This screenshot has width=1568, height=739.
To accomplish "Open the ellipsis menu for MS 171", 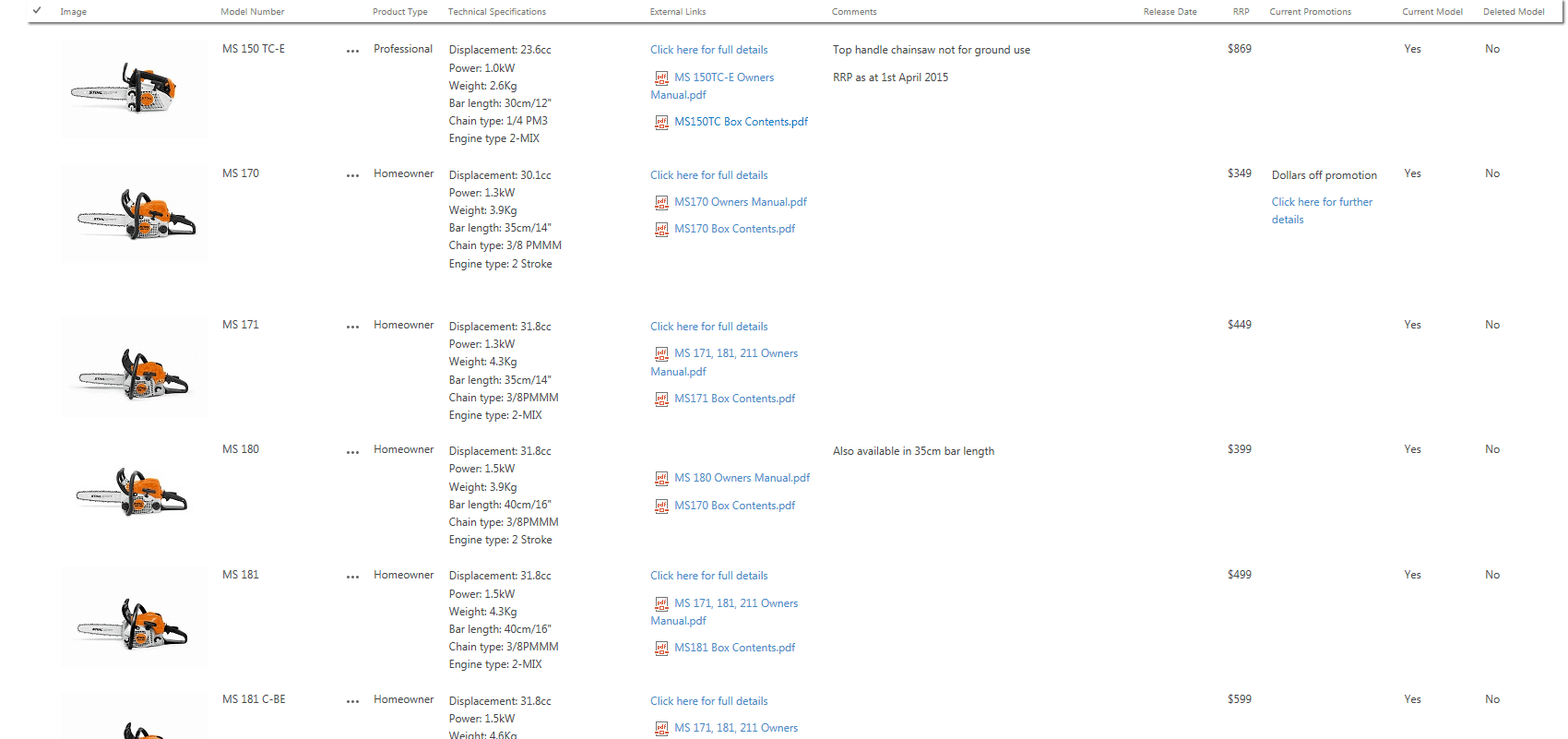I will click(352, 327).
